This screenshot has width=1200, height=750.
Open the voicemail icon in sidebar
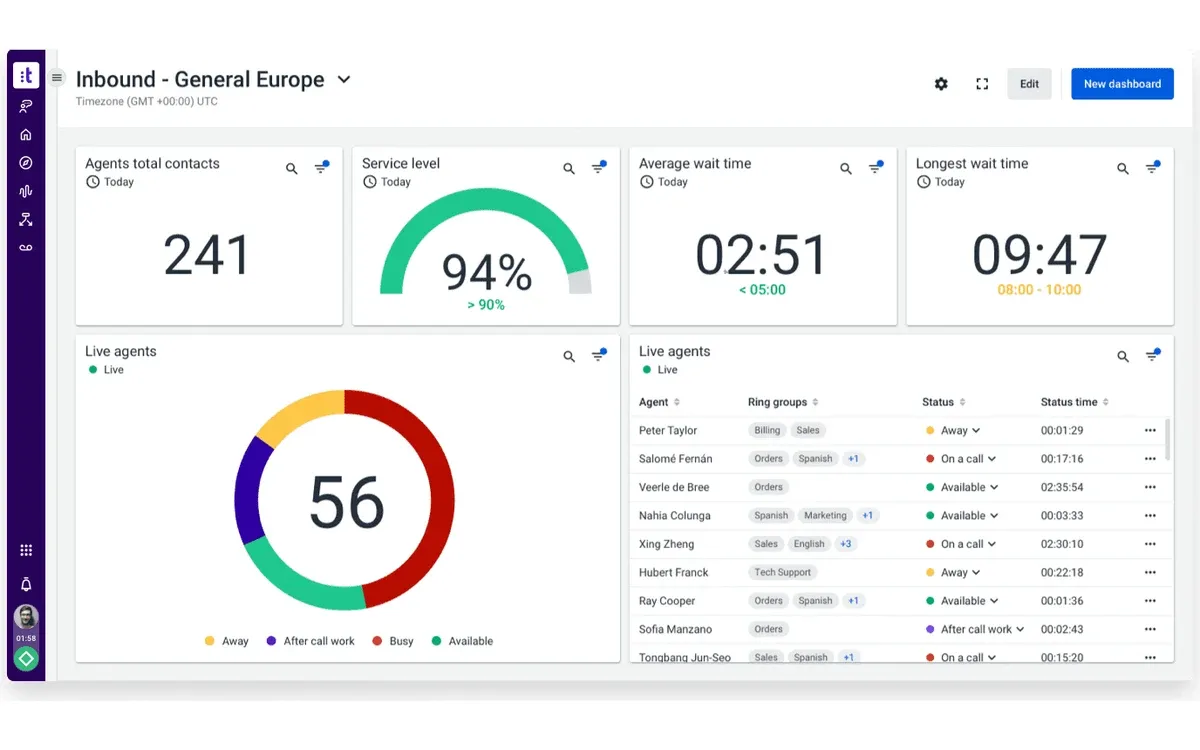coord(26,247)
